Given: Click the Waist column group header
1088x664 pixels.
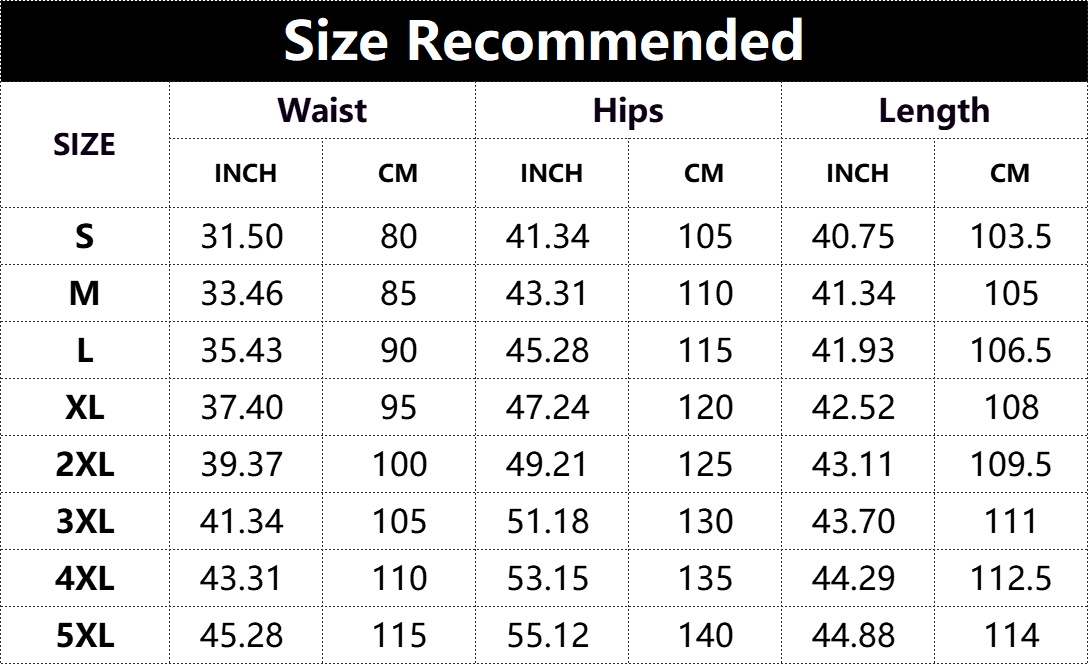Looking at the screenshot, I should coord(322,110).
